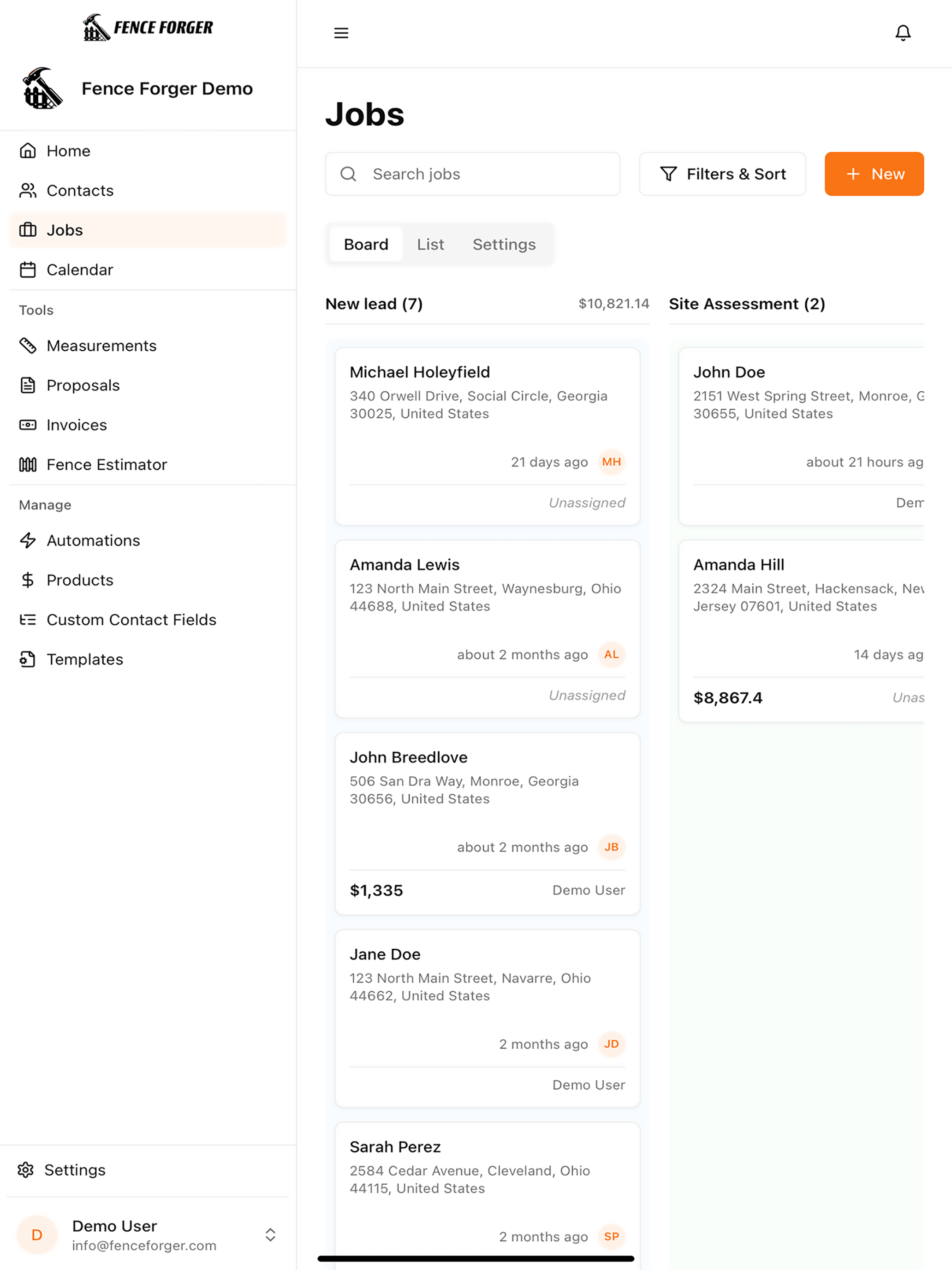952x1270 pixels.
Task: Open the Calendar page
Action: [148, 270]
